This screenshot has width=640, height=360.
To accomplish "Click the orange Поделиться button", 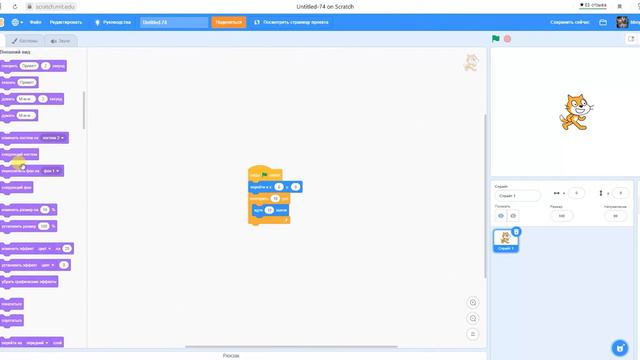I will click(229, 22).
